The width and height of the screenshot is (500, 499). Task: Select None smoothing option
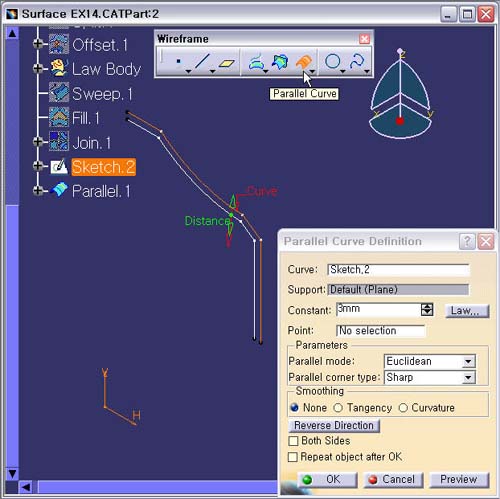295,407
